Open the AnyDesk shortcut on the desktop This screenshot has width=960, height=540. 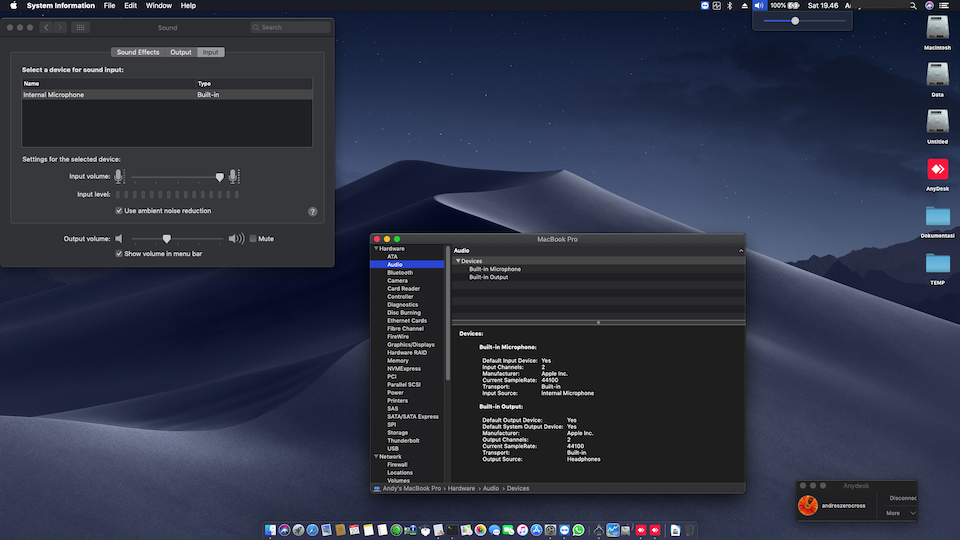tap(937, 171)
